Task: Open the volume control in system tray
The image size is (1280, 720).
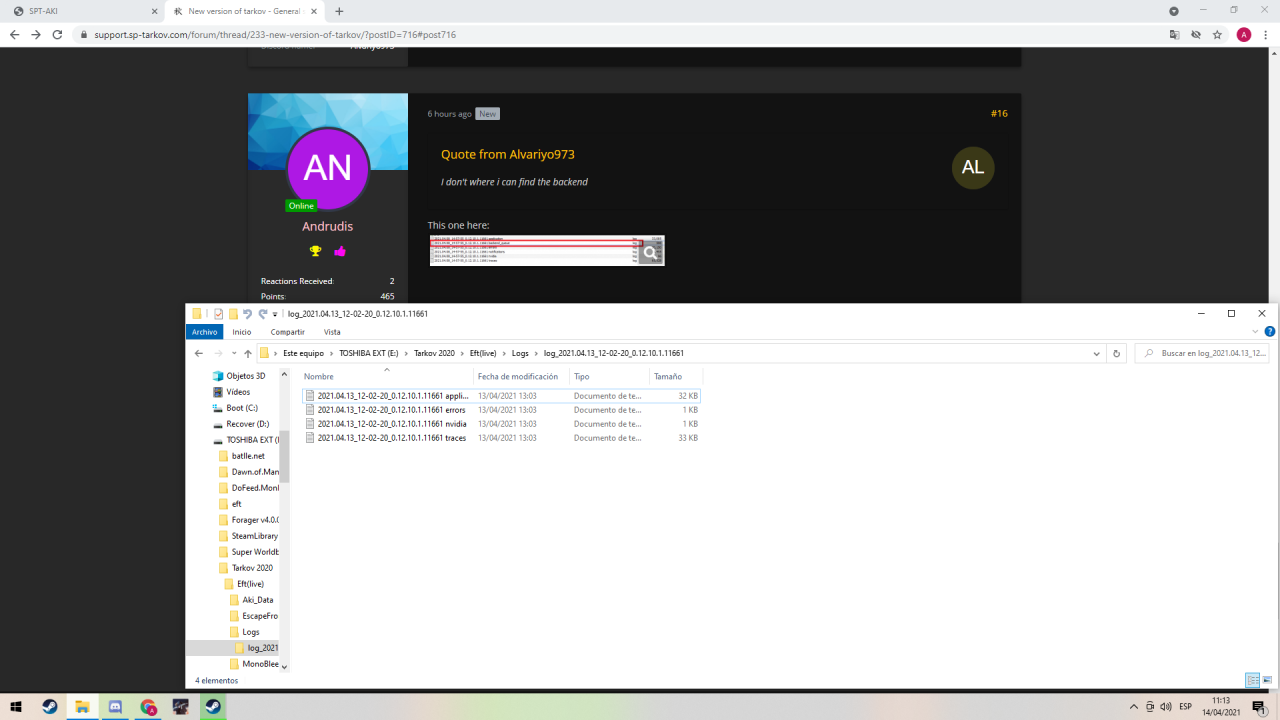Action: tap(1166, 707)
